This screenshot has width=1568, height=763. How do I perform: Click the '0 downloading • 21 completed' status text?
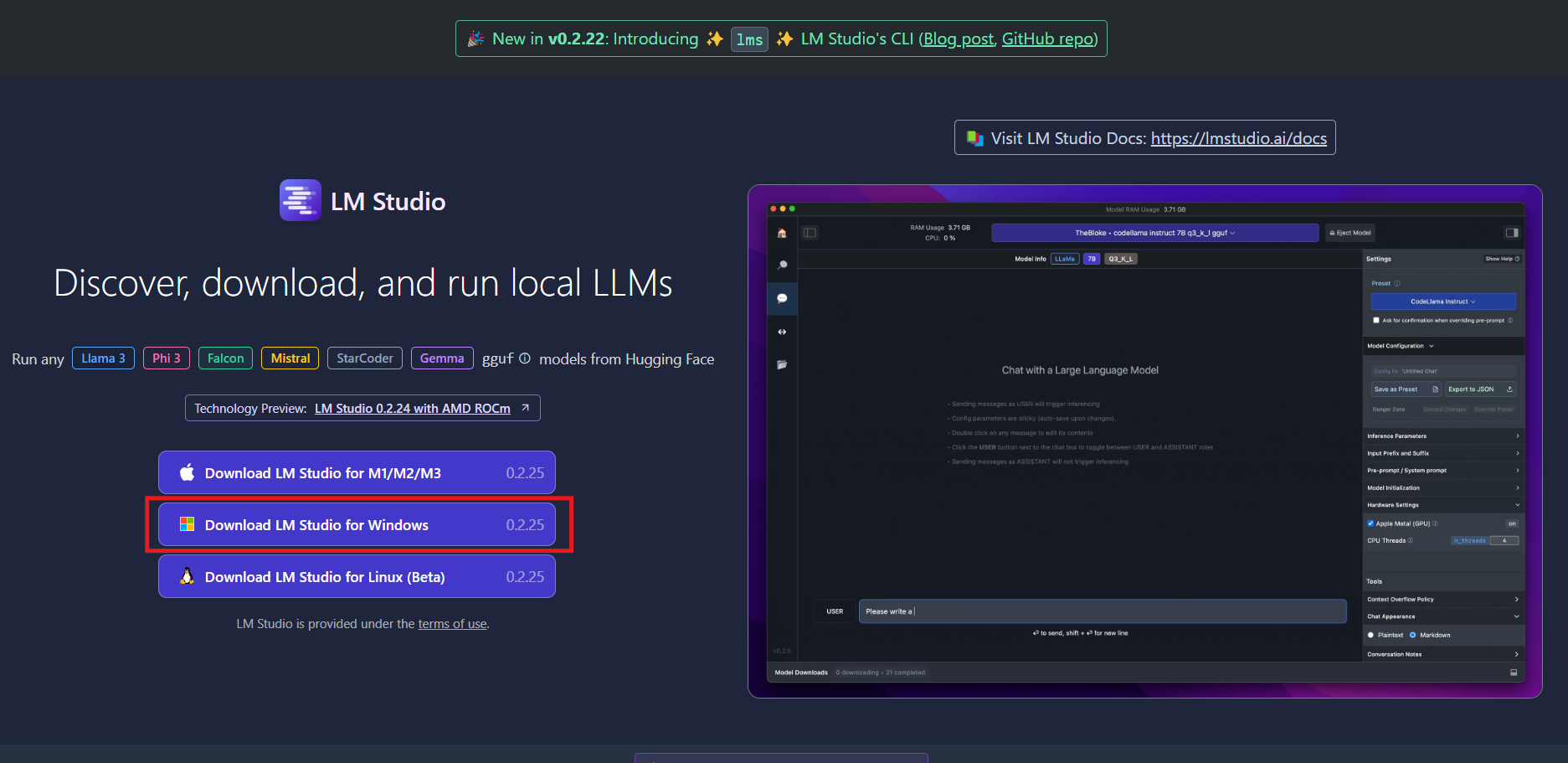[881, 673]
